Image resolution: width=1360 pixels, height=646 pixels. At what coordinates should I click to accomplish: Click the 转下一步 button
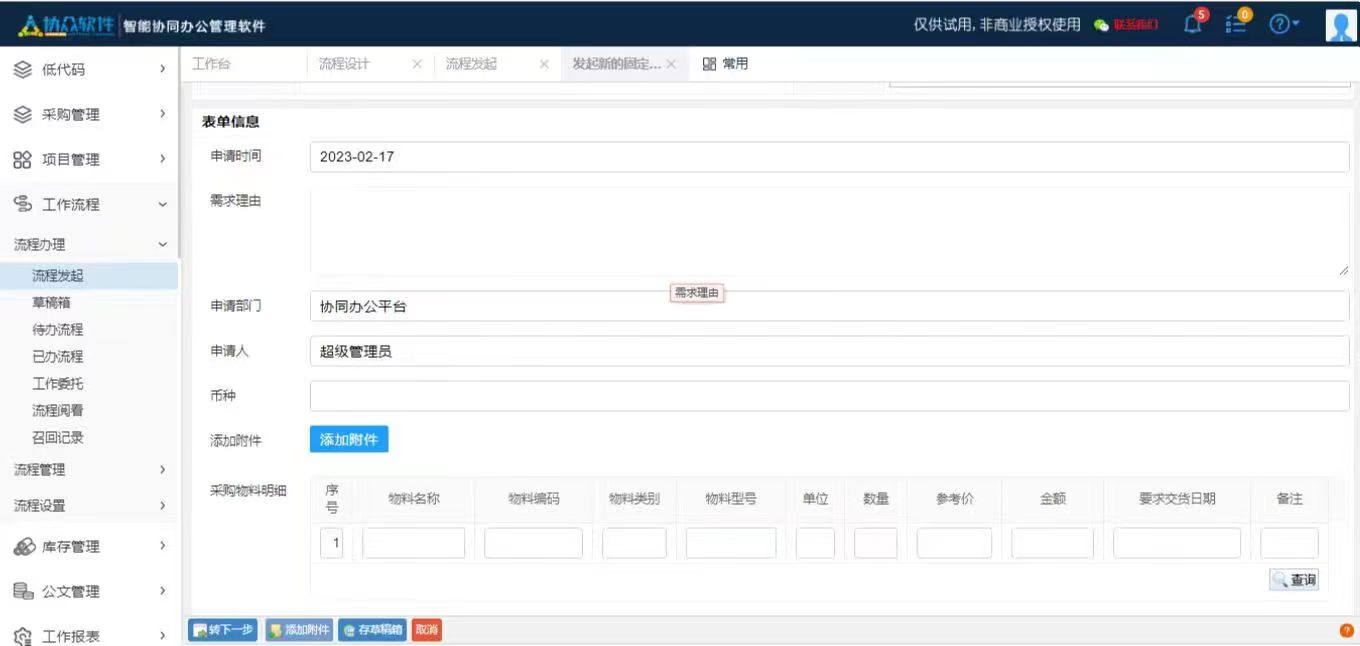click(223, 630)
